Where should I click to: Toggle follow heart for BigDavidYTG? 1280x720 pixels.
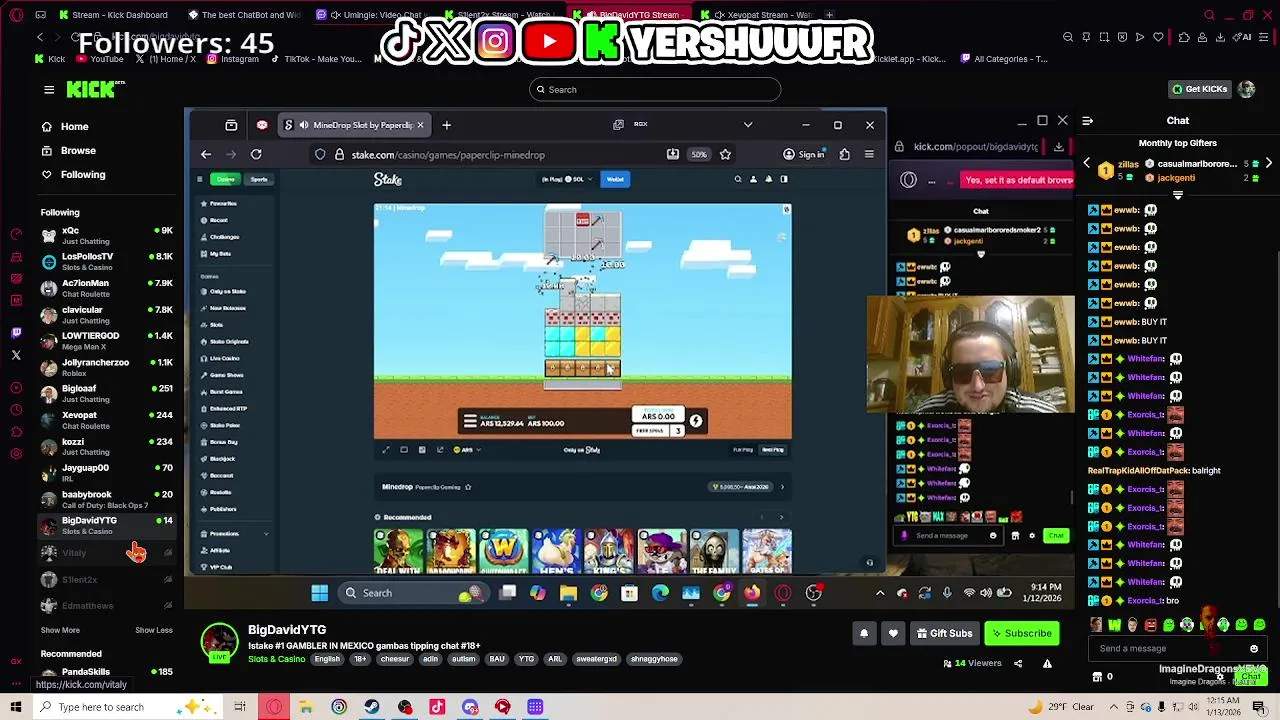pos(893,633)
